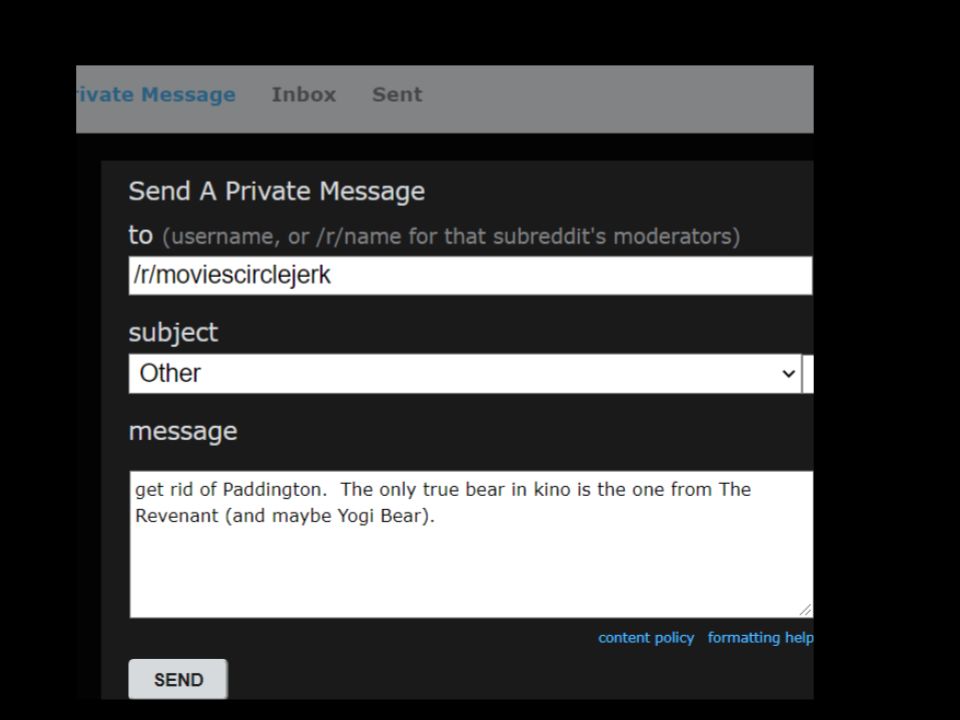Image resolution: width=960 pixels, height=720 pixels.
Task: Click the username hint text
Action: point(452,237)
